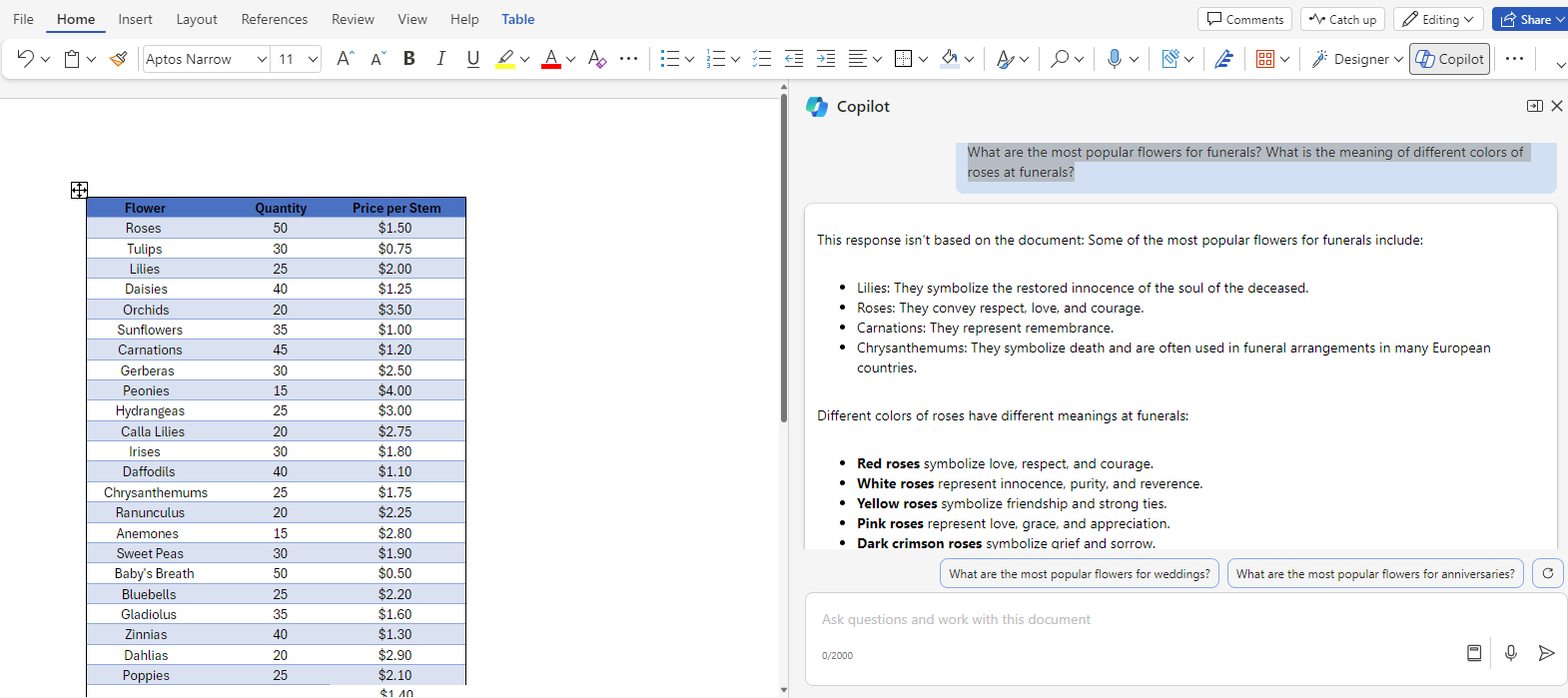
Task: Choose suggestion about flowers for weddings
Action: (1079, 573)
